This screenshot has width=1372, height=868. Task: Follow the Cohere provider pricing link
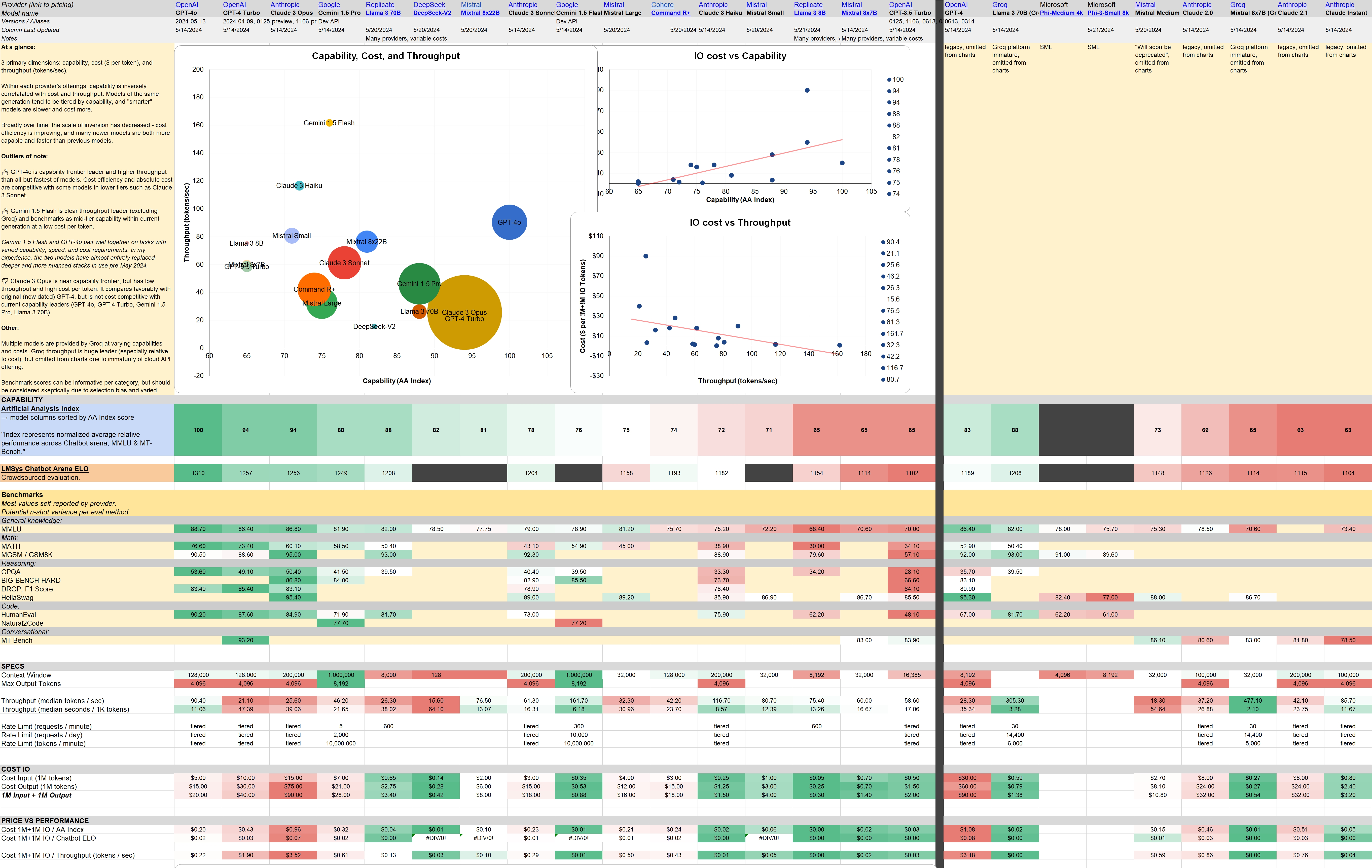point(662,5)
